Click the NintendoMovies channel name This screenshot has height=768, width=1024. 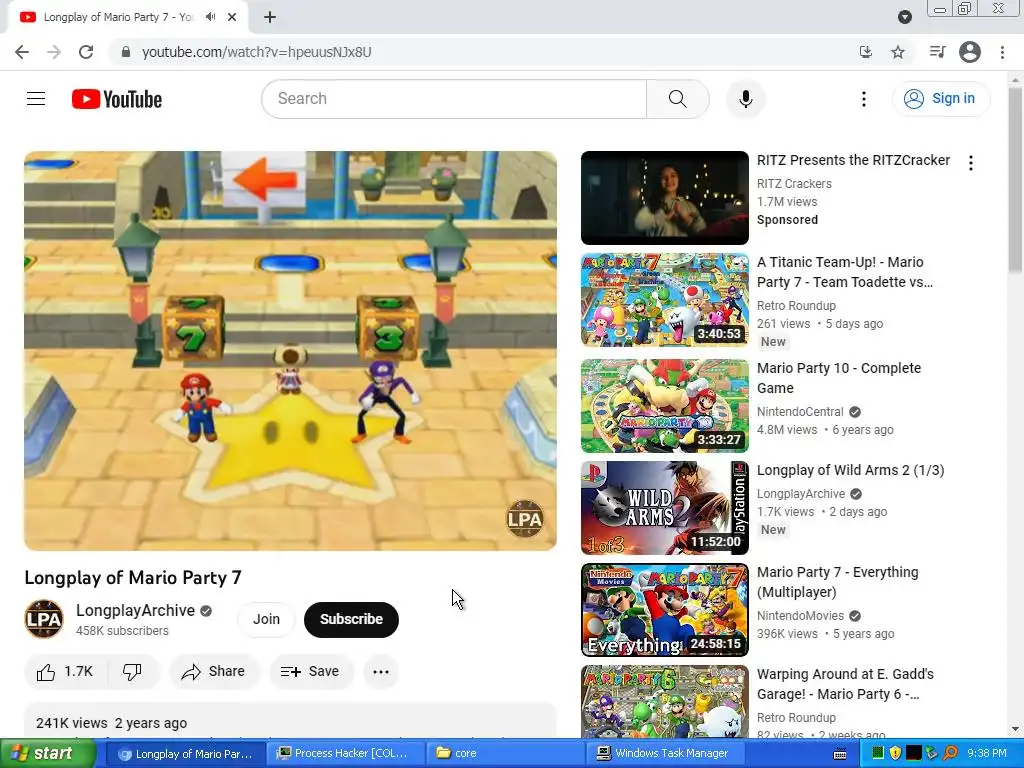click(800, 616)
